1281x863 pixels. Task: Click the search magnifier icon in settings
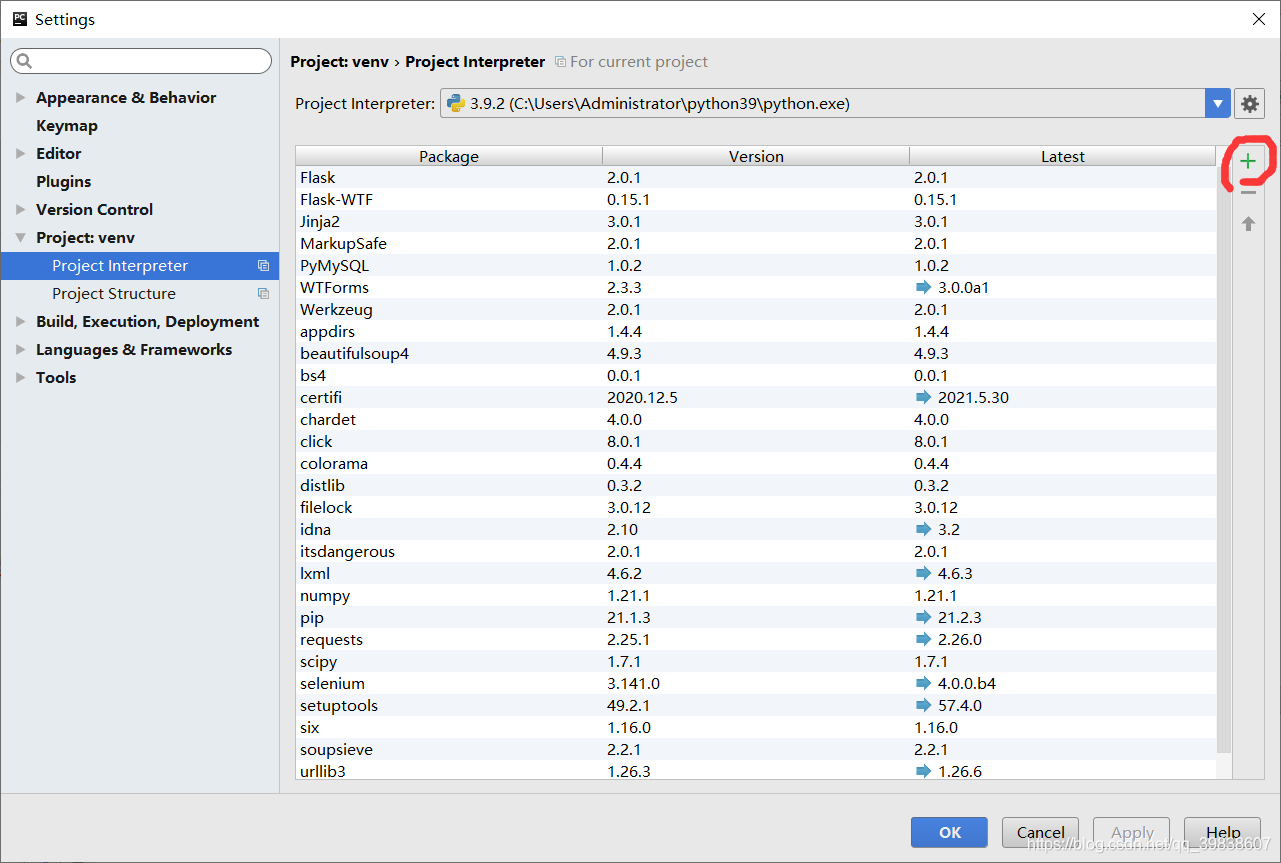[25, 62]
